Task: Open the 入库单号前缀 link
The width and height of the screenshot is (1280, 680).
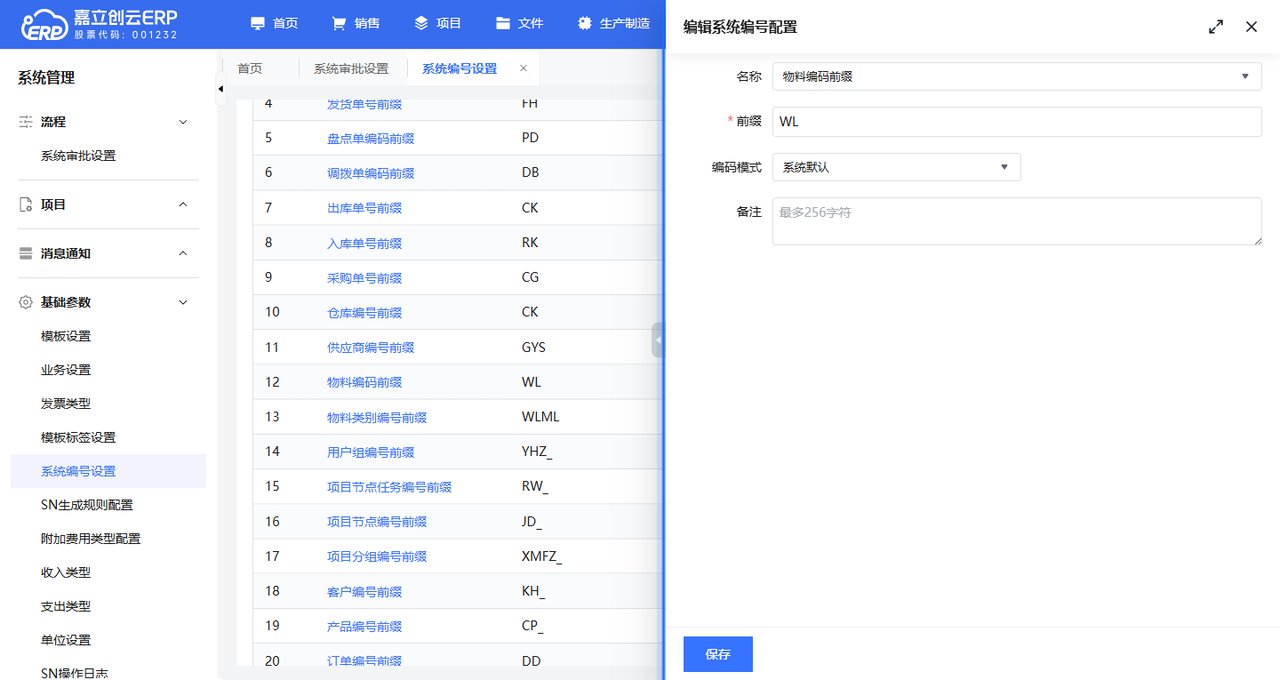Action: point(364,243)
